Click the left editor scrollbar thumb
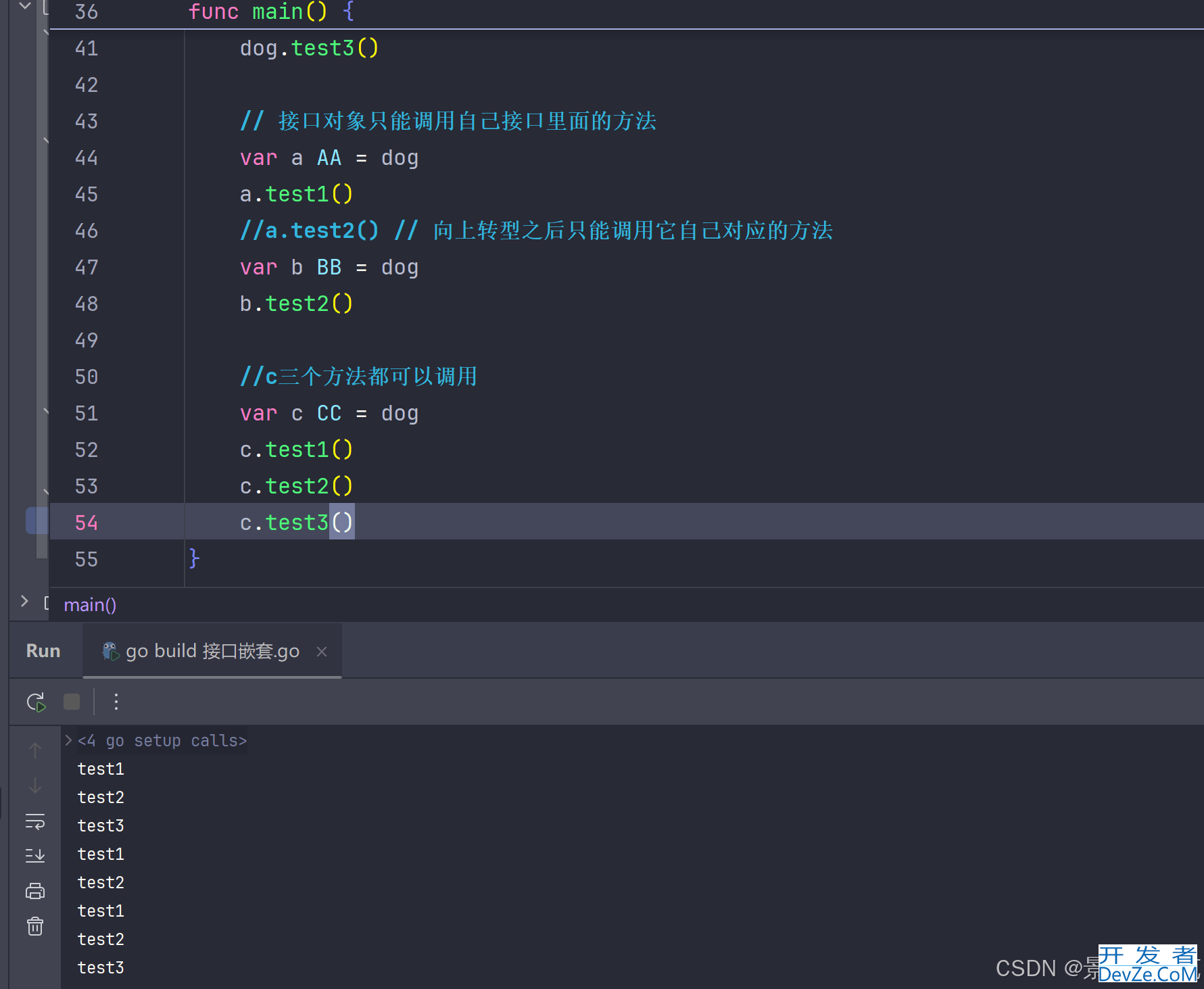 coord(42,279)
